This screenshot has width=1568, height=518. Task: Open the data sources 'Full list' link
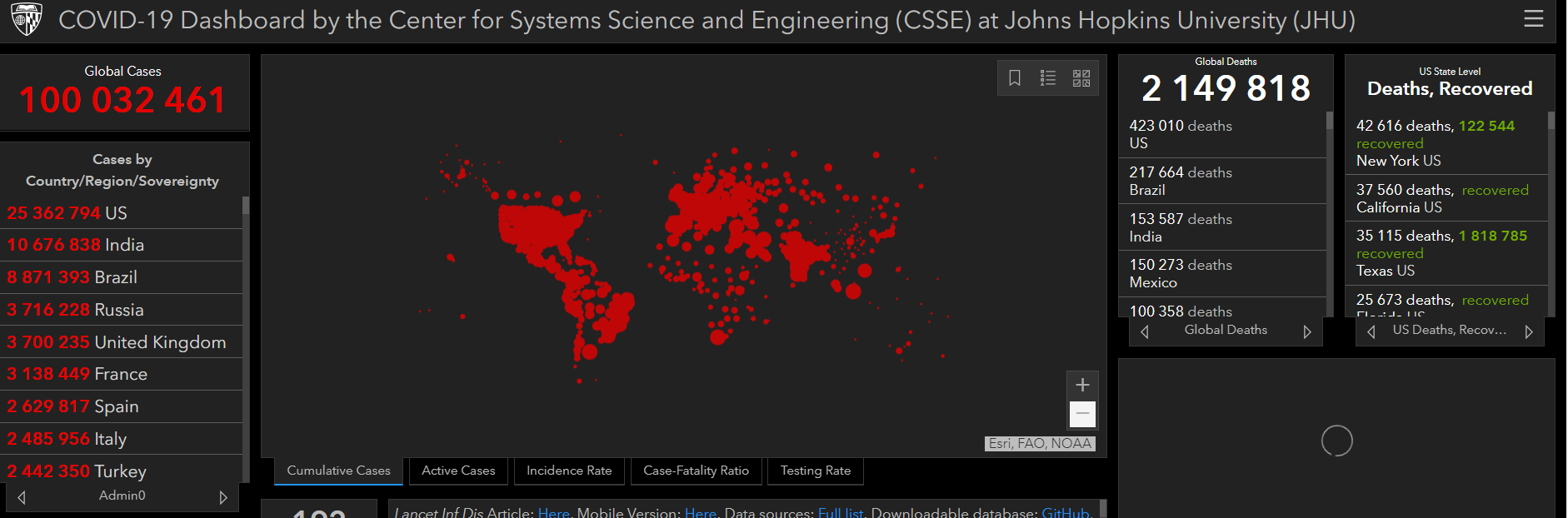pyautogui.click(x=841, y=512)
